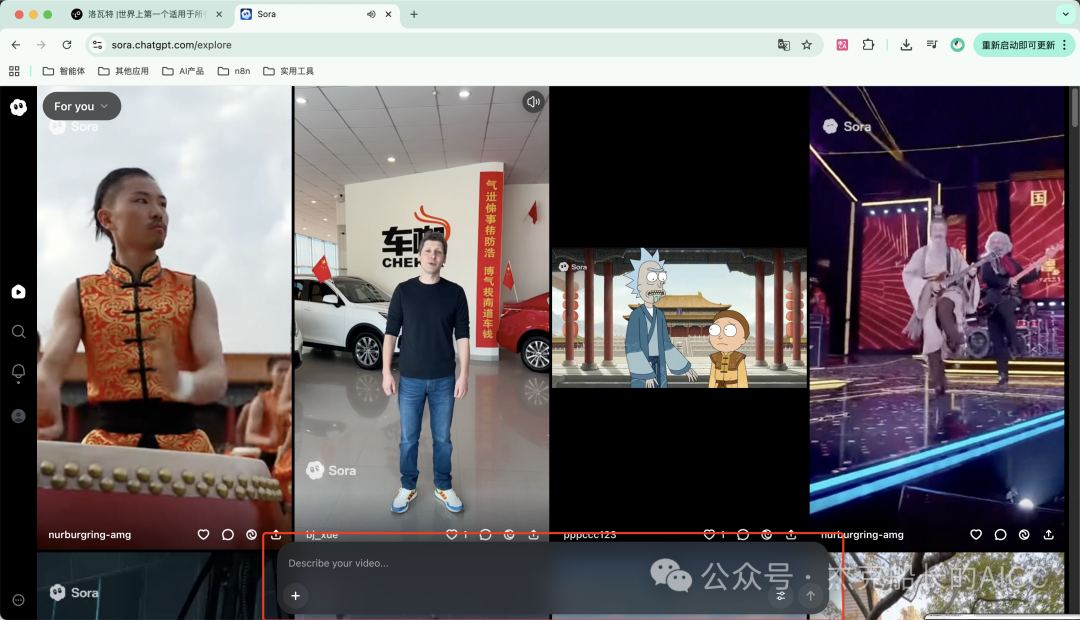Translate this page icon
The image size is (1080, 620).
pyautogui.click(x=784, y=45)
